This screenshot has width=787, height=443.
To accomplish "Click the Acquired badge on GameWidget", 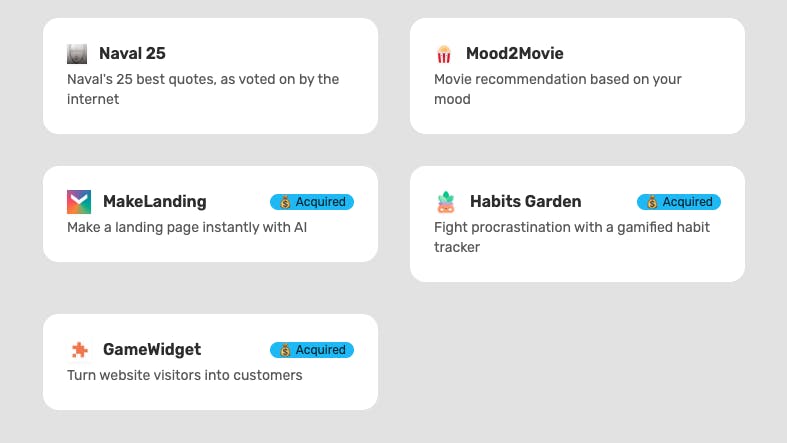I will (x=312, y=350).
